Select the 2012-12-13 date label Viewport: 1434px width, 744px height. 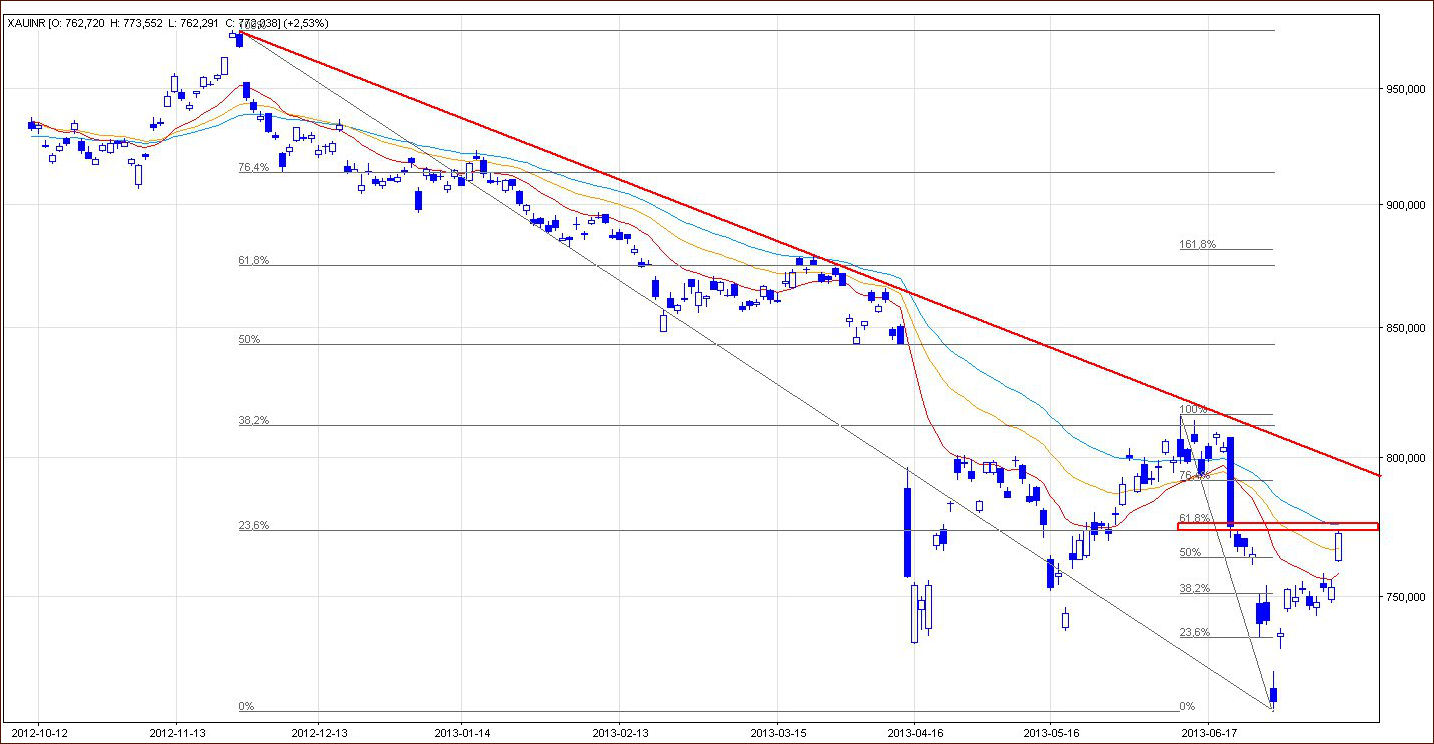pos(318,732)
